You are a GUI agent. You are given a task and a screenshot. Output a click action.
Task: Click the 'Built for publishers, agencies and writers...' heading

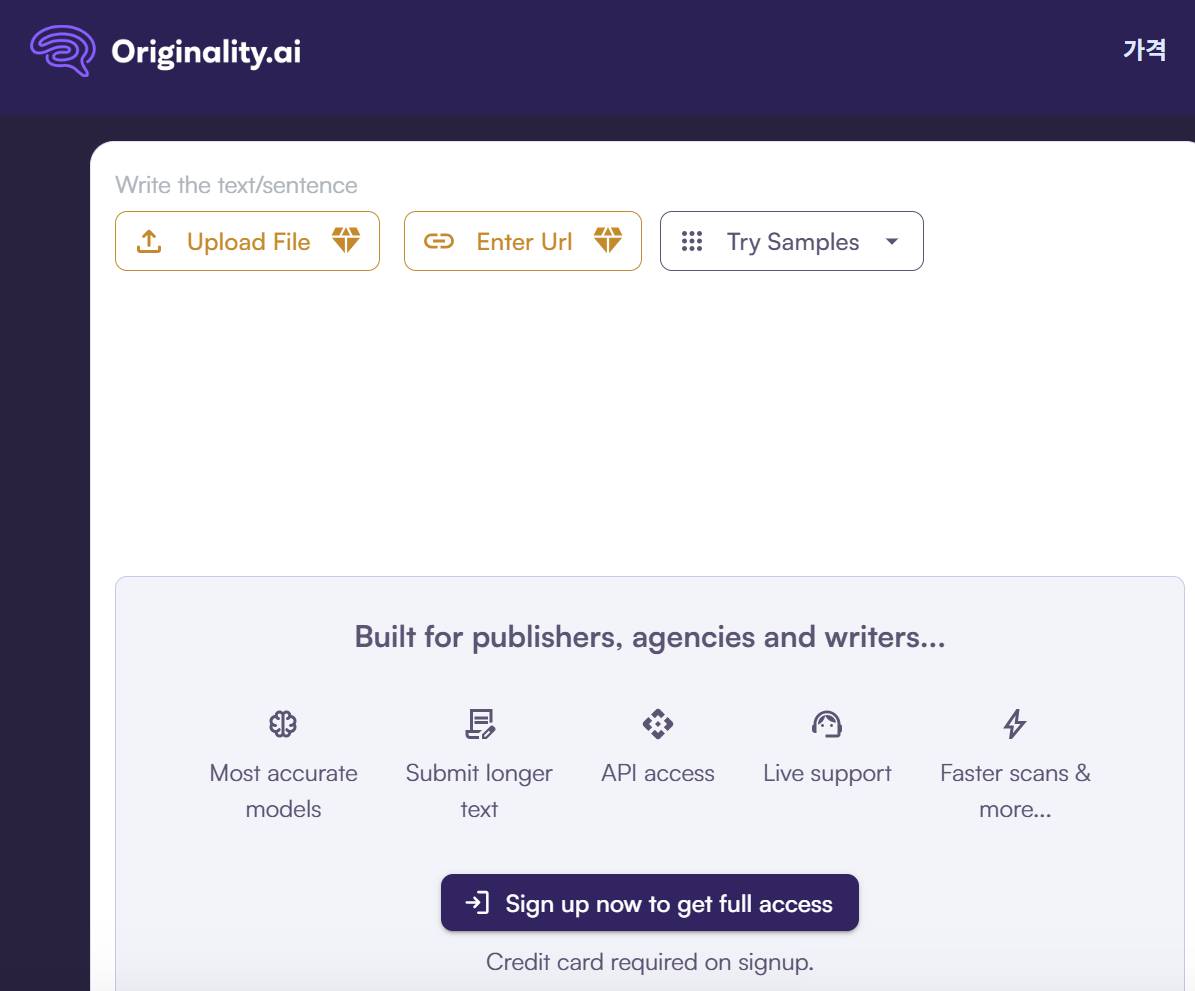coord(650,637)
